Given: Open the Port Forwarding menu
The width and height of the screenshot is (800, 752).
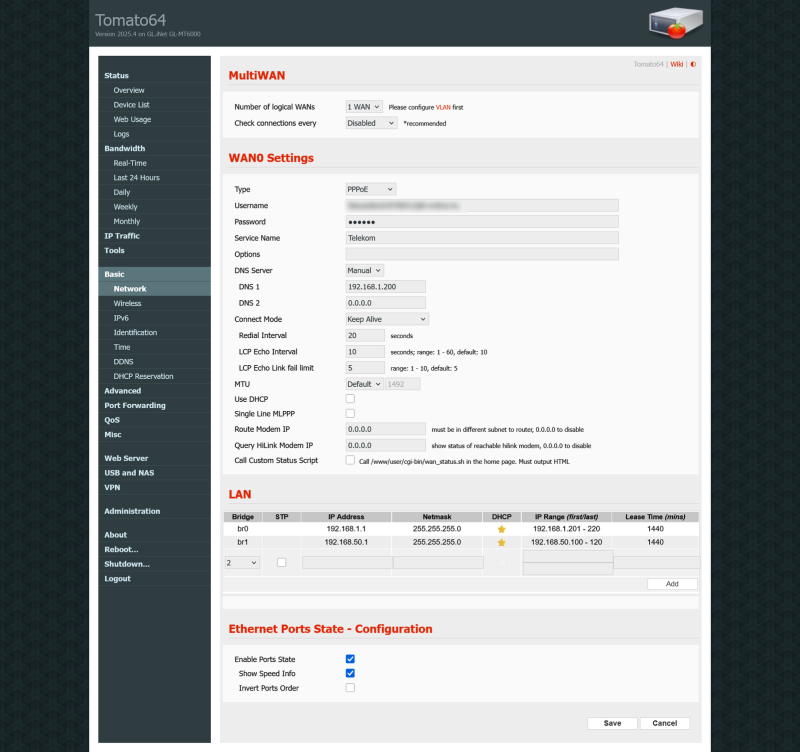Looking at the screenshot, I should tap(135, 406).
